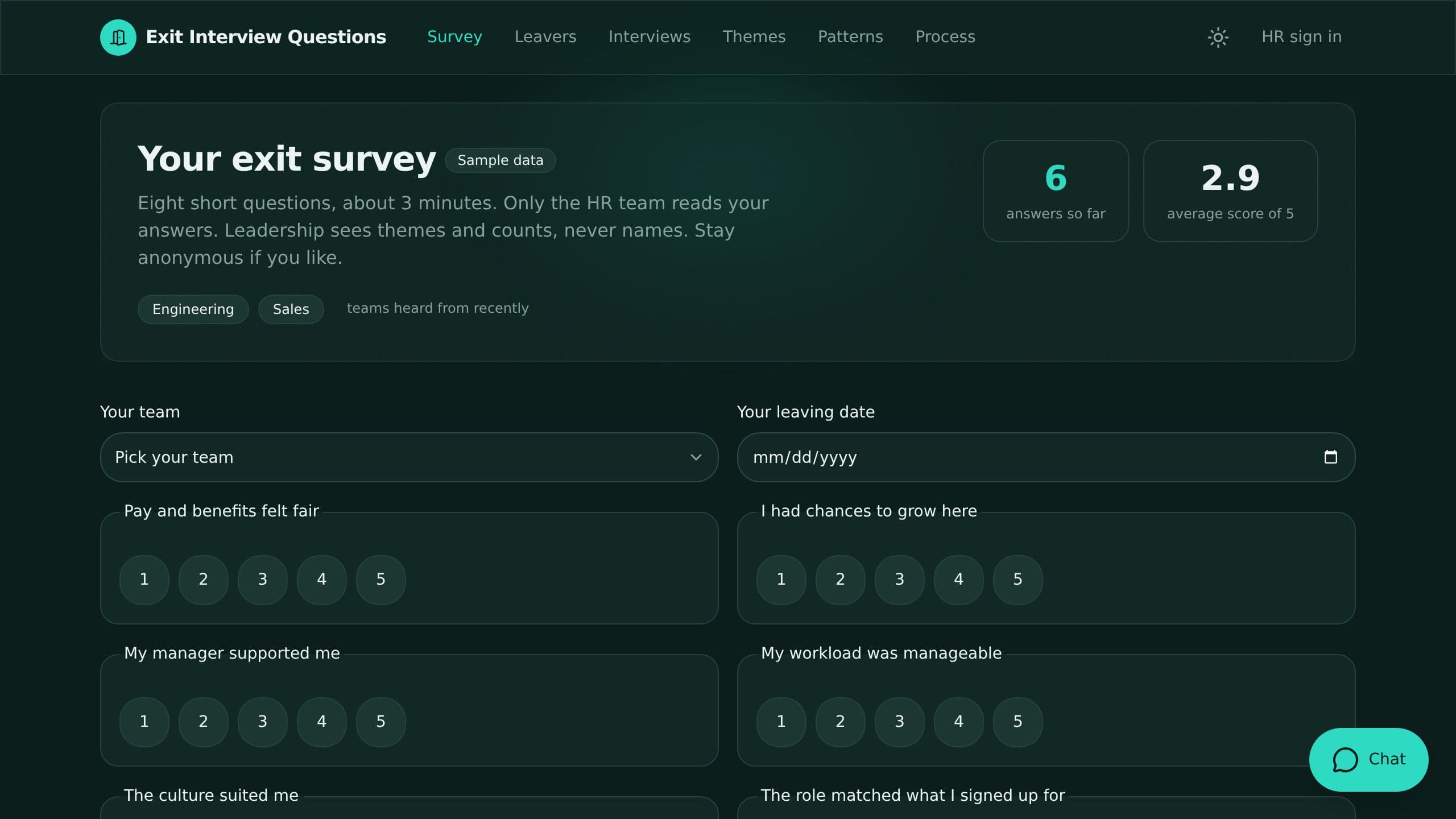Viewport: 1456px width, 819px height.
Task: Click the door logo icon
Action: coord(118,38)
